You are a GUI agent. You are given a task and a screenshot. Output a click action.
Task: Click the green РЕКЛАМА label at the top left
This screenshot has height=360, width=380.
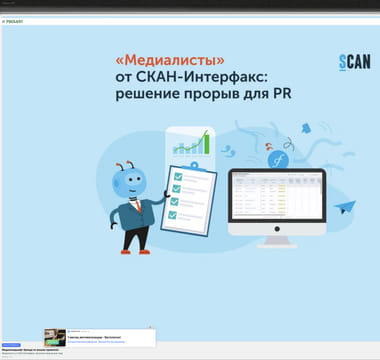point(14,21)
